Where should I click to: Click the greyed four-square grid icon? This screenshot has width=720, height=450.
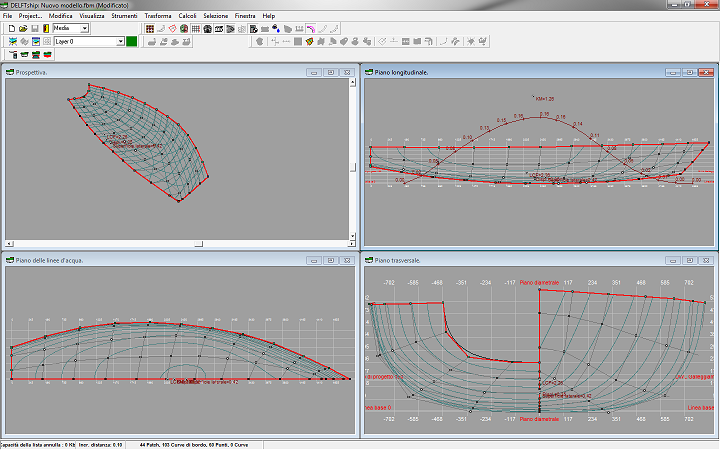coord(47,41)
